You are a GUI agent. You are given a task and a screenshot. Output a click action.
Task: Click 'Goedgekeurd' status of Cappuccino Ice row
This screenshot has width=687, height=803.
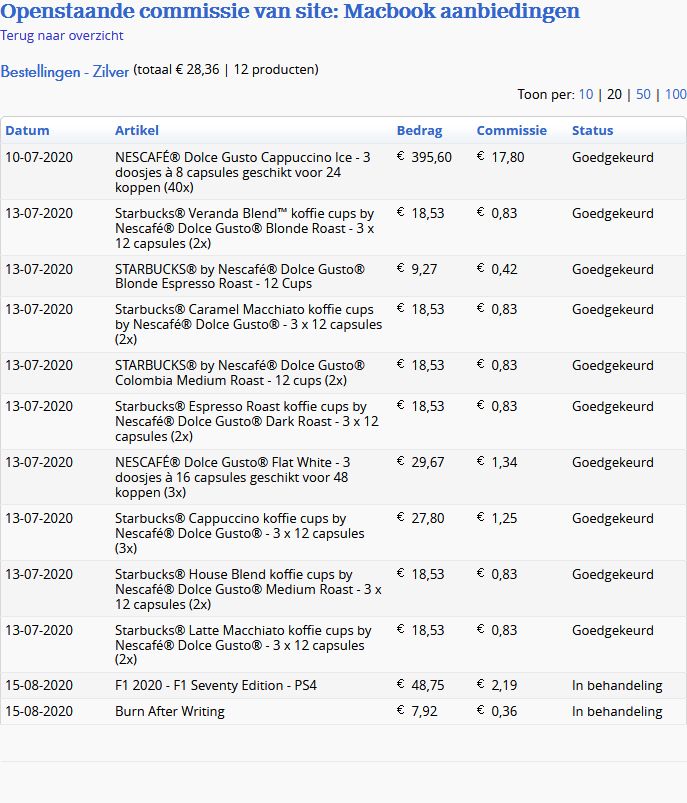click(613, 157)
